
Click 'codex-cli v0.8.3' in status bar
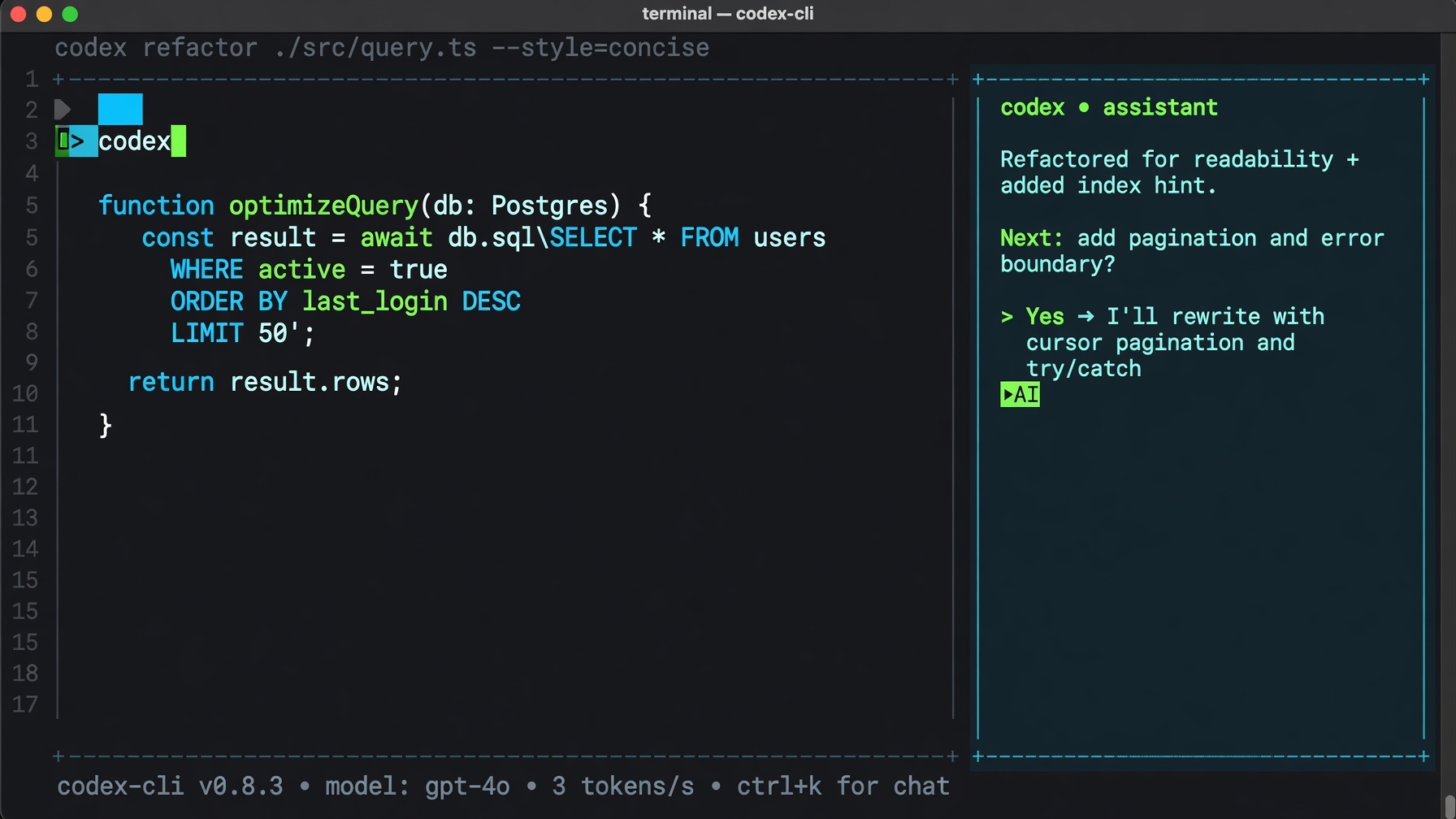170,786
